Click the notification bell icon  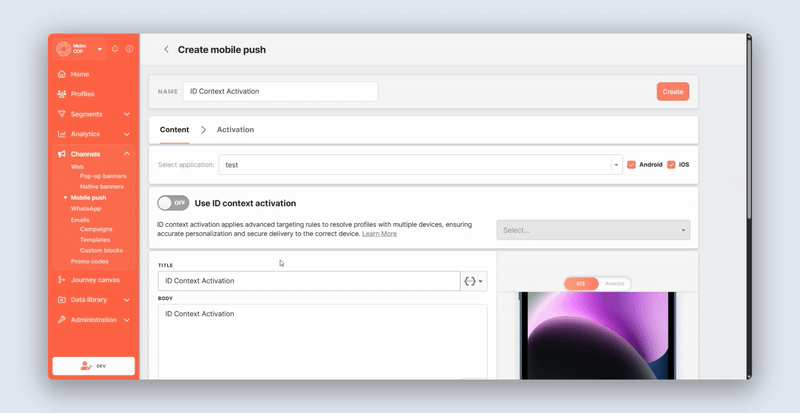coord(115,49)
